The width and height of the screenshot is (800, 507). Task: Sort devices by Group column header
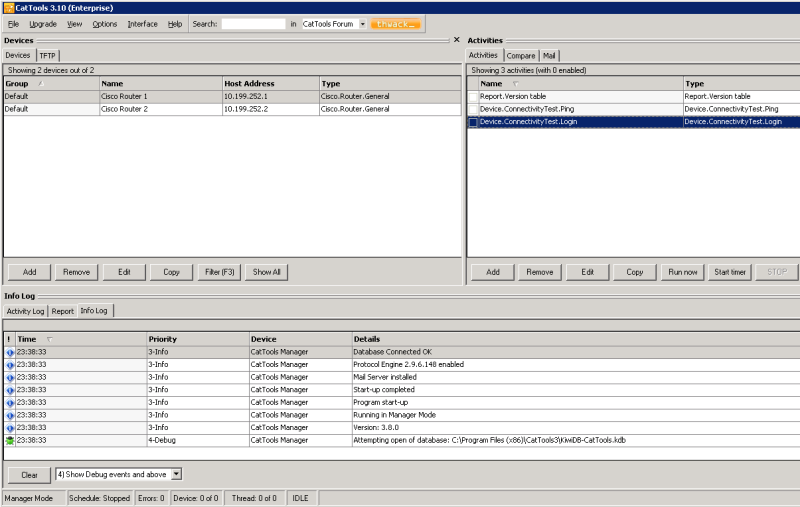[x=52, y=84]
